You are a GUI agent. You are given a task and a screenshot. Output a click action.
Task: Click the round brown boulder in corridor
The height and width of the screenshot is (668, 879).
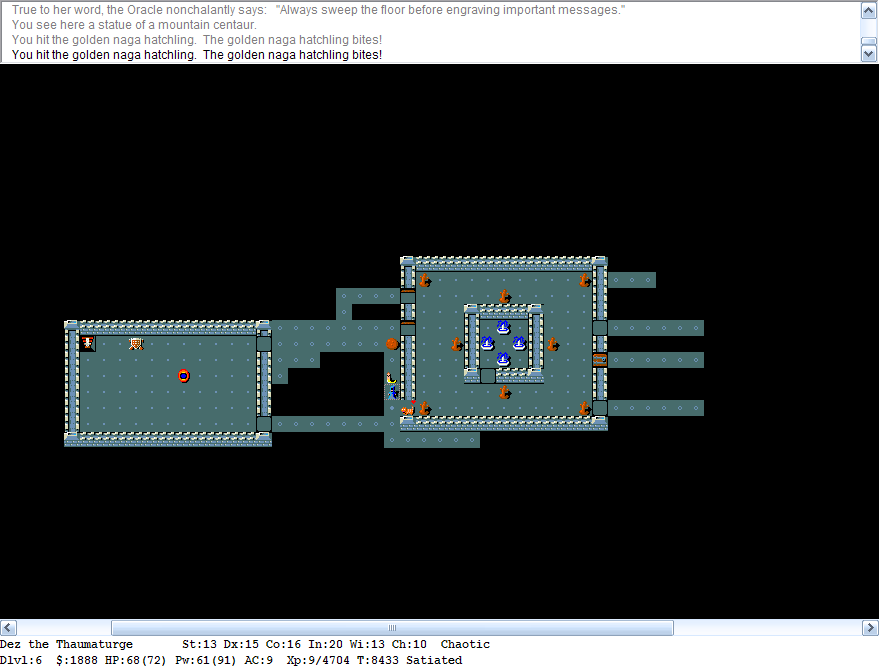pos(392,344)
